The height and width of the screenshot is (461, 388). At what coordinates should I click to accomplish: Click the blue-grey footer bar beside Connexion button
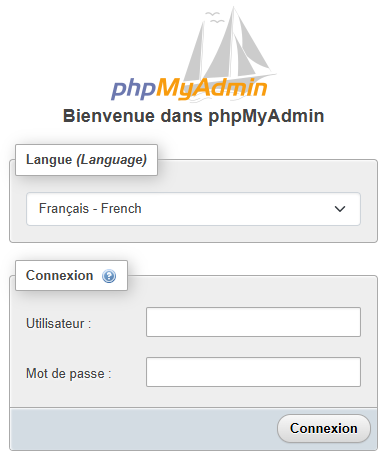[x=143, y=429]
